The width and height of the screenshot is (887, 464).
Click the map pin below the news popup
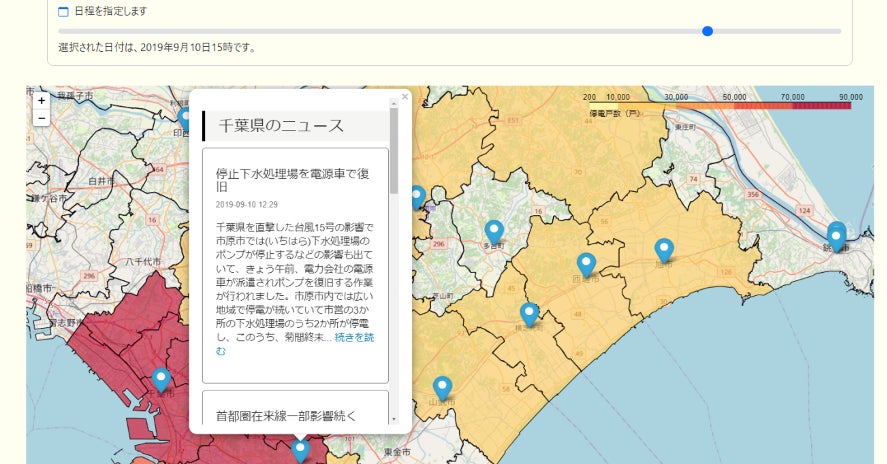point(300,450)
